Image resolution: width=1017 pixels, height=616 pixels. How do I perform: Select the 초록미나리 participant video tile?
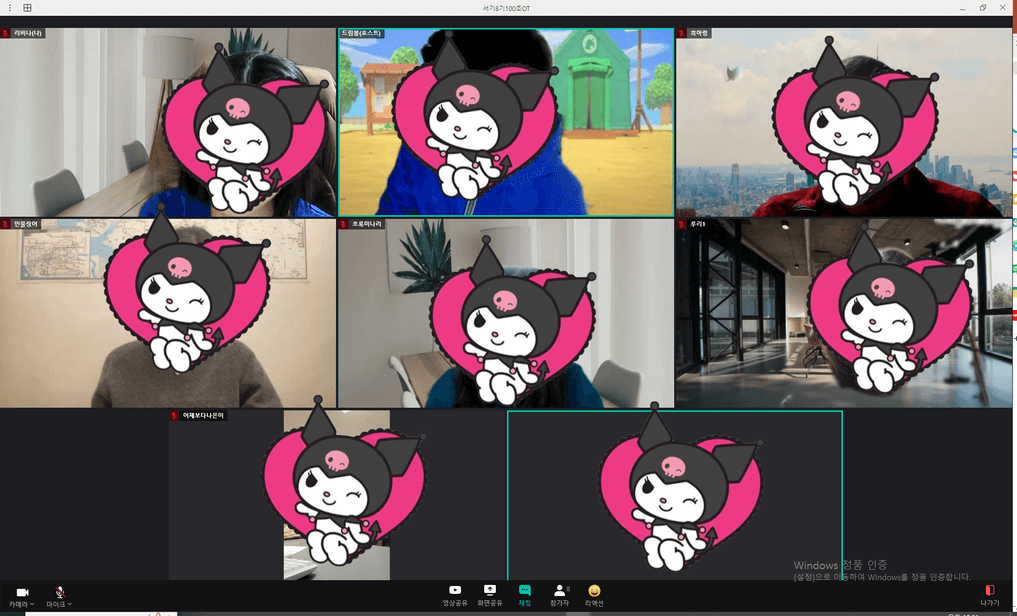(506, 313)
